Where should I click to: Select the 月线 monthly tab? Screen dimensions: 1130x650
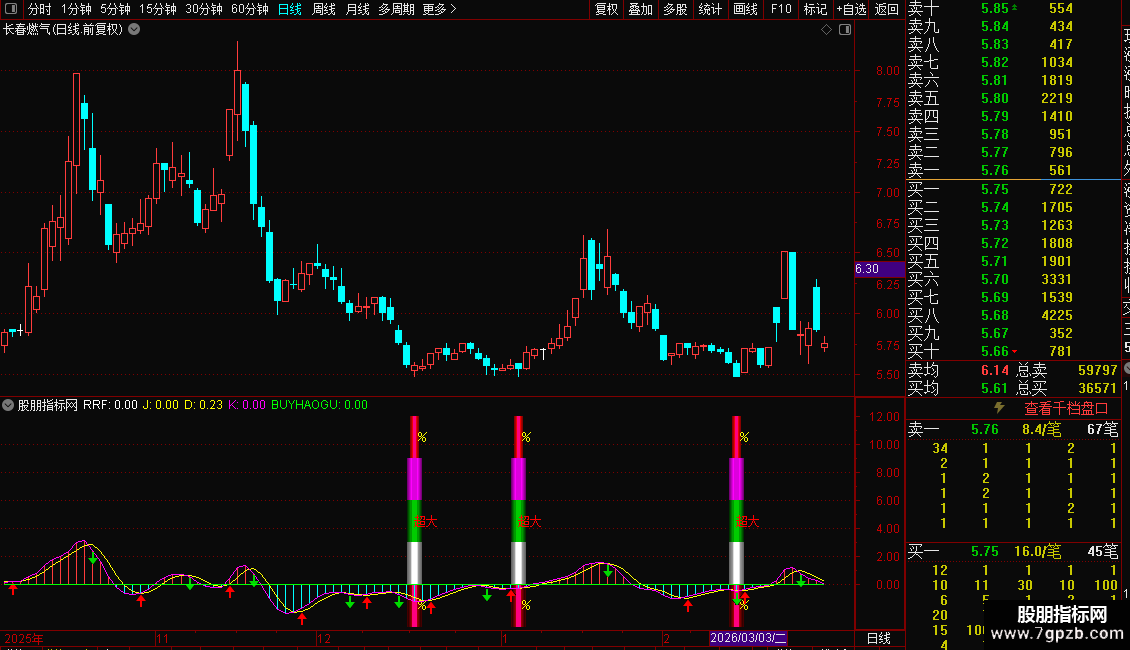357,9
